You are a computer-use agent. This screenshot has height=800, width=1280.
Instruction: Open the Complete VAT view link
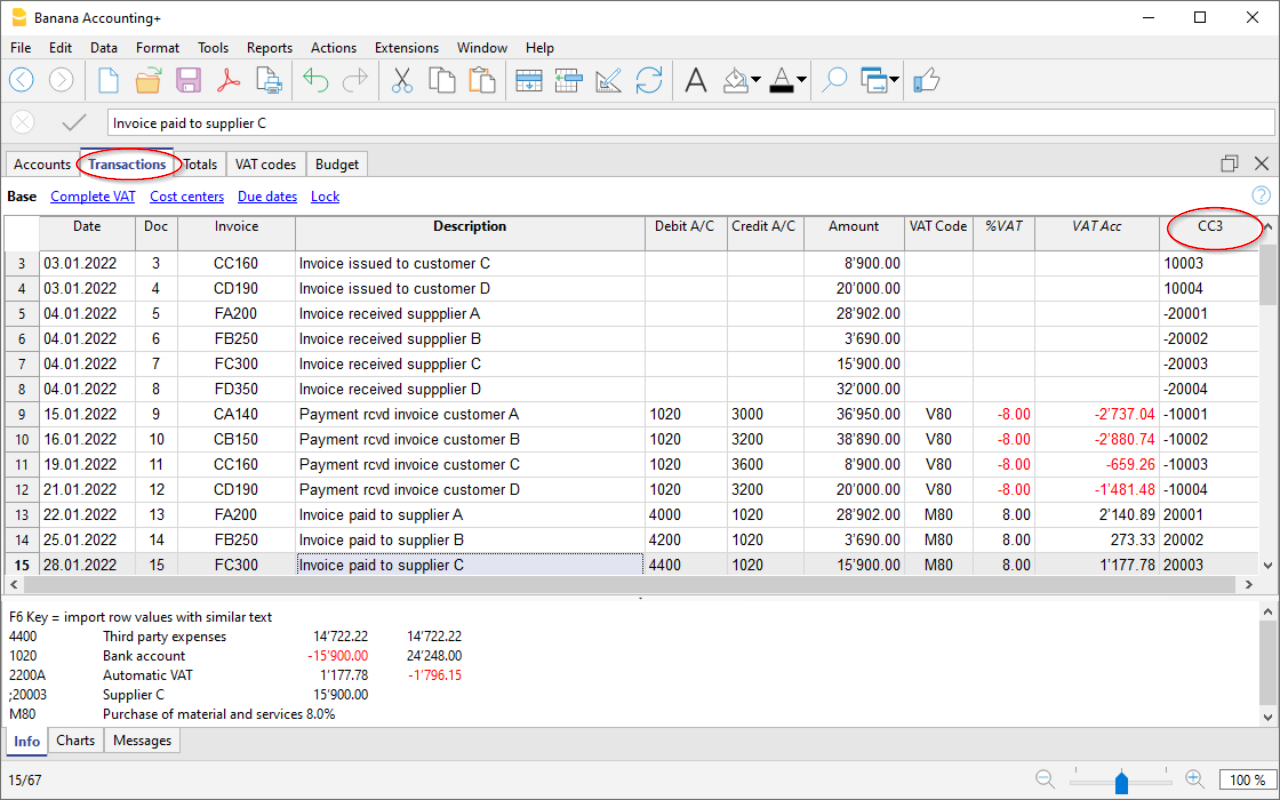(93, 197)
